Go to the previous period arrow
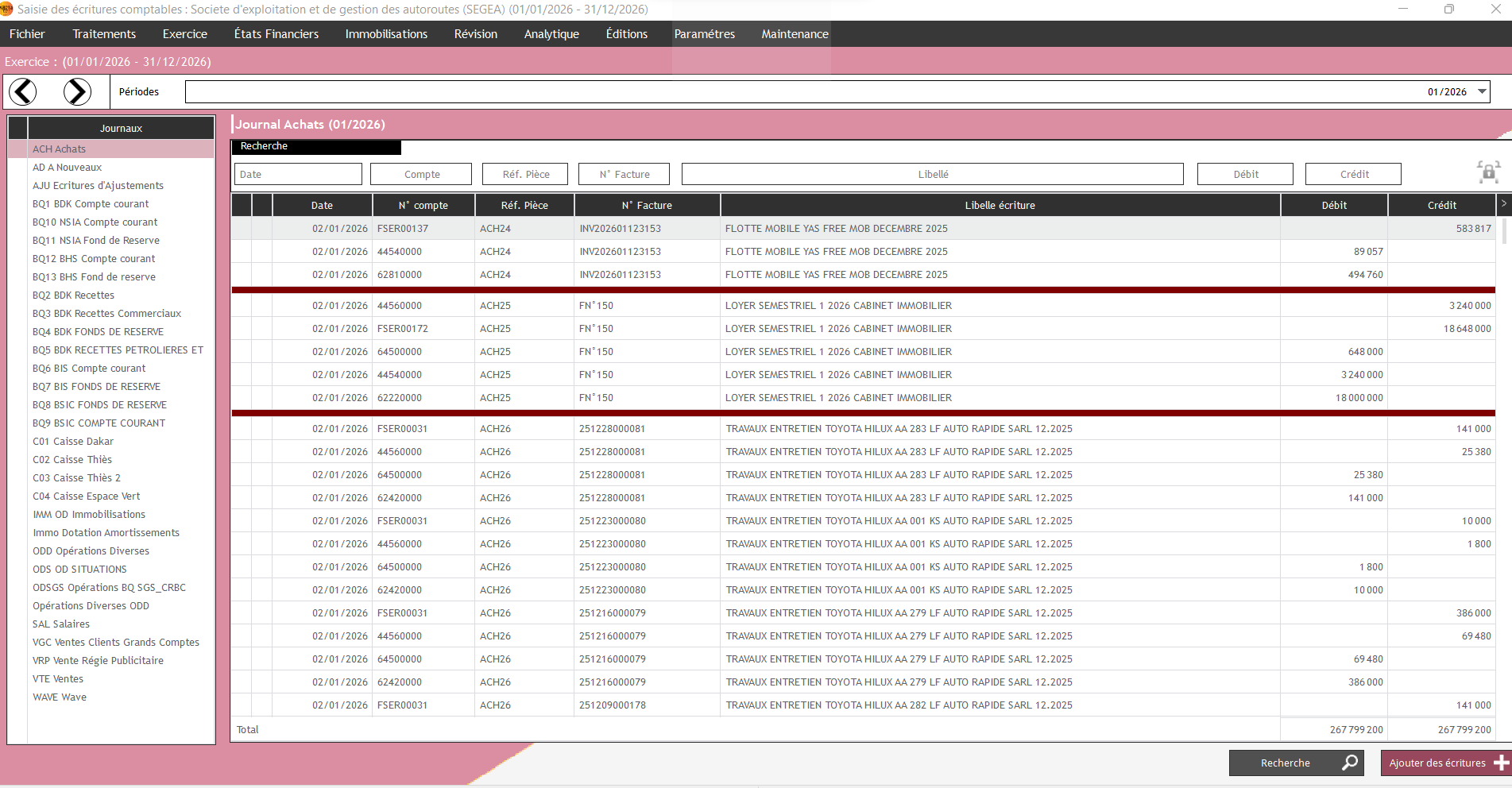The width and height of the screenshot is (1512, 788). click(x=23, y=92)
